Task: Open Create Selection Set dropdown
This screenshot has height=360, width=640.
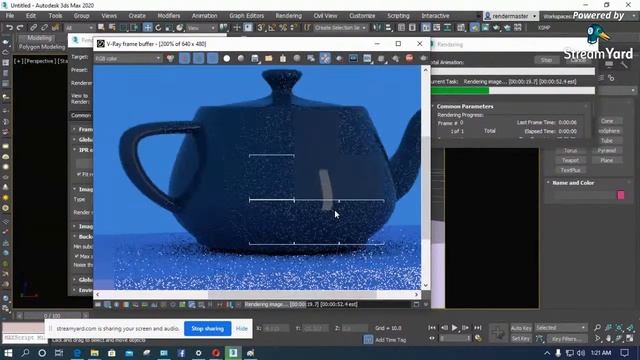Action: pos(340,28)
